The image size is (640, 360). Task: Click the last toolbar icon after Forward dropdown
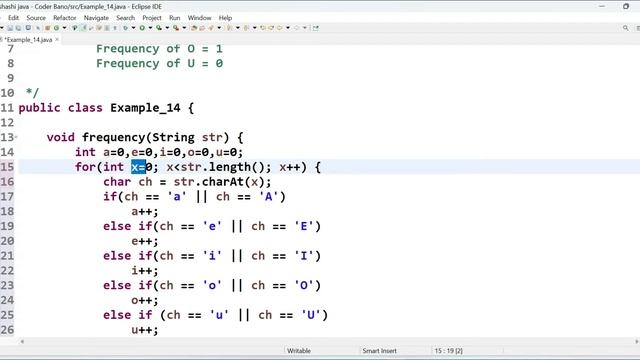click(316, 28)
